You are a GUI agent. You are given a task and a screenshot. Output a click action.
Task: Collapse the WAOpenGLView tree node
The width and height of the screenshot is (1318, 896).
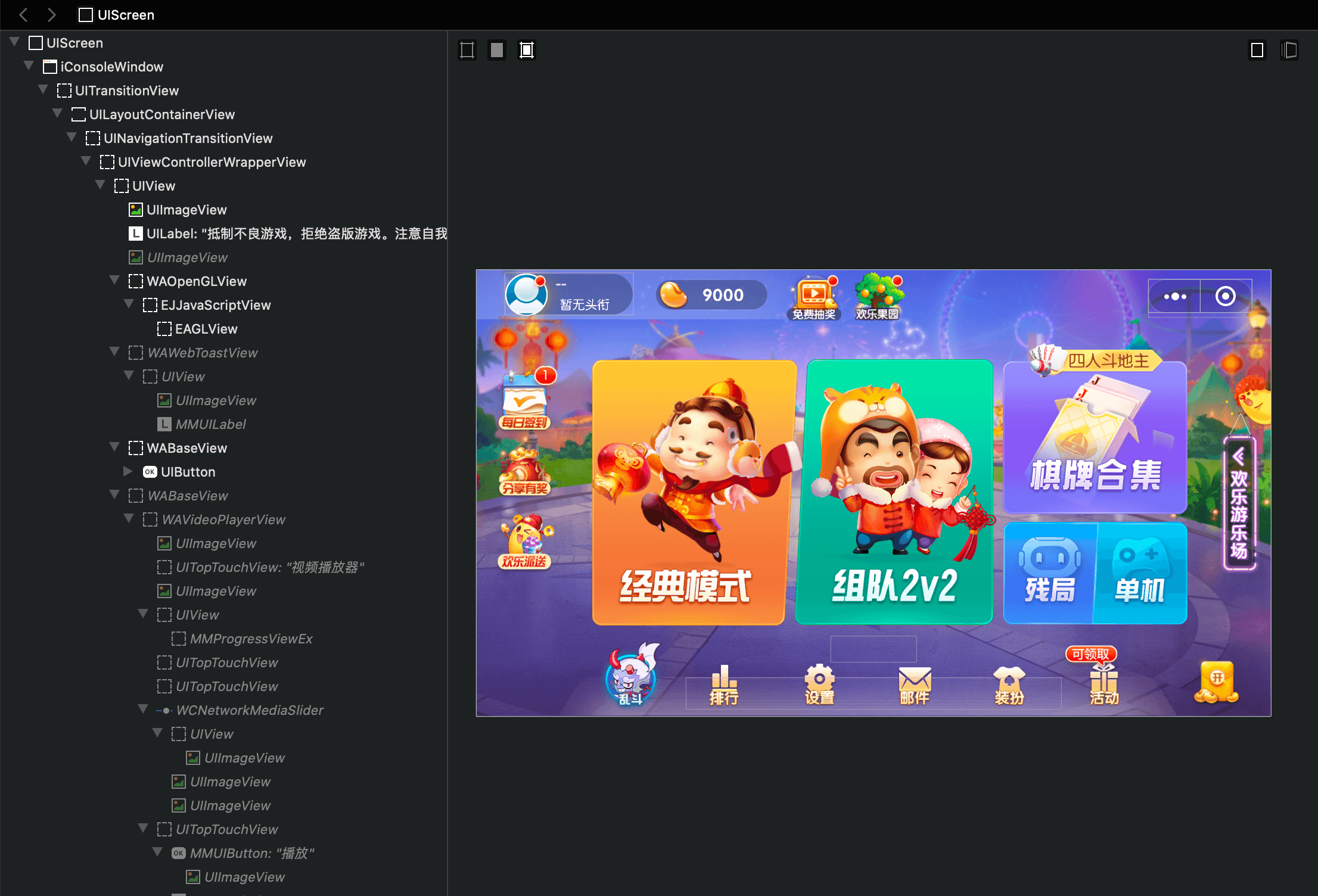[114, 281]
